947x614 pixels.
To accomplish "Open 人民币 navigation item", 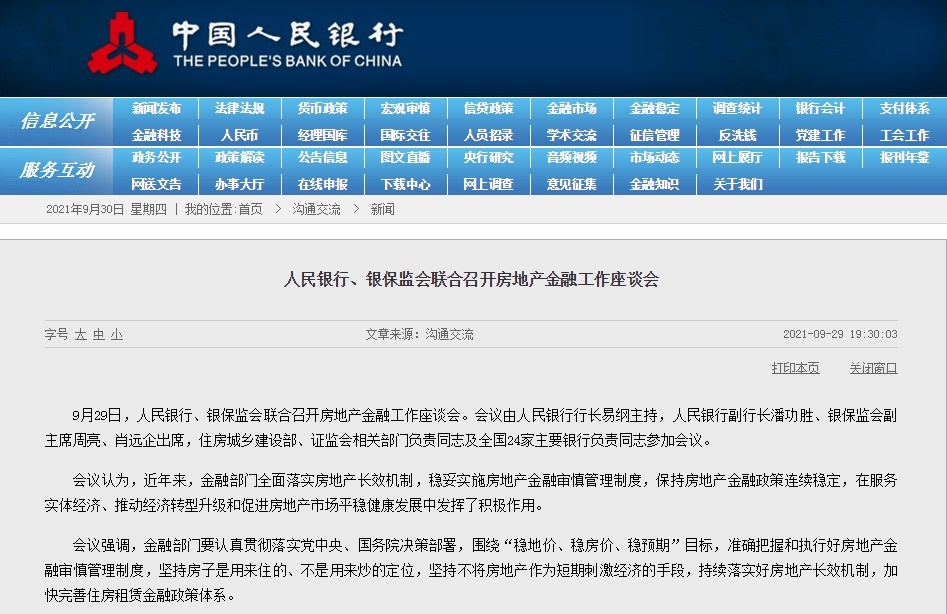I will click(x=239, y=135).
